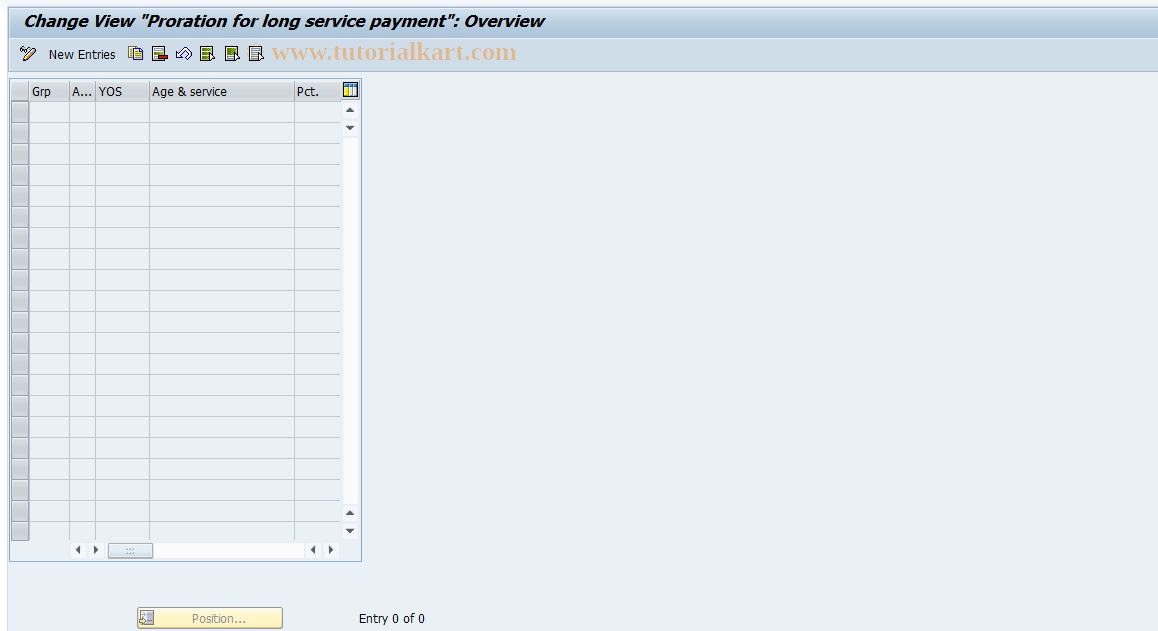This screenshot has width=1158, height=631.
Task: Click the first row Grp input cell
Action: coord(49,112)
